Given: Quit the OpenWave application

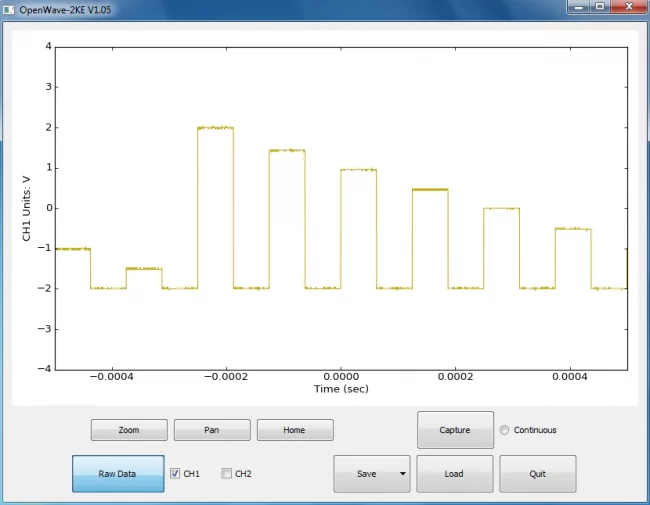Looking at the screenshot, I should [x=538, y=474].
